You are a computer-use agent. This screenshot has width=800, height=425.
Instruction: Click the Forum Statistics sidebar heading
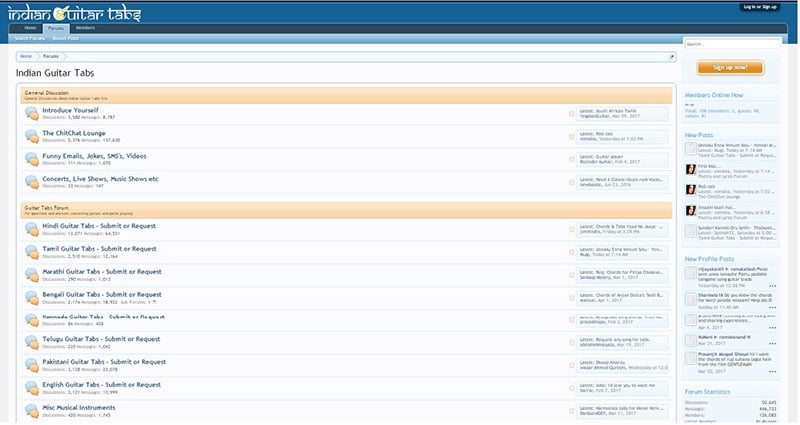(x=708, y=392)
